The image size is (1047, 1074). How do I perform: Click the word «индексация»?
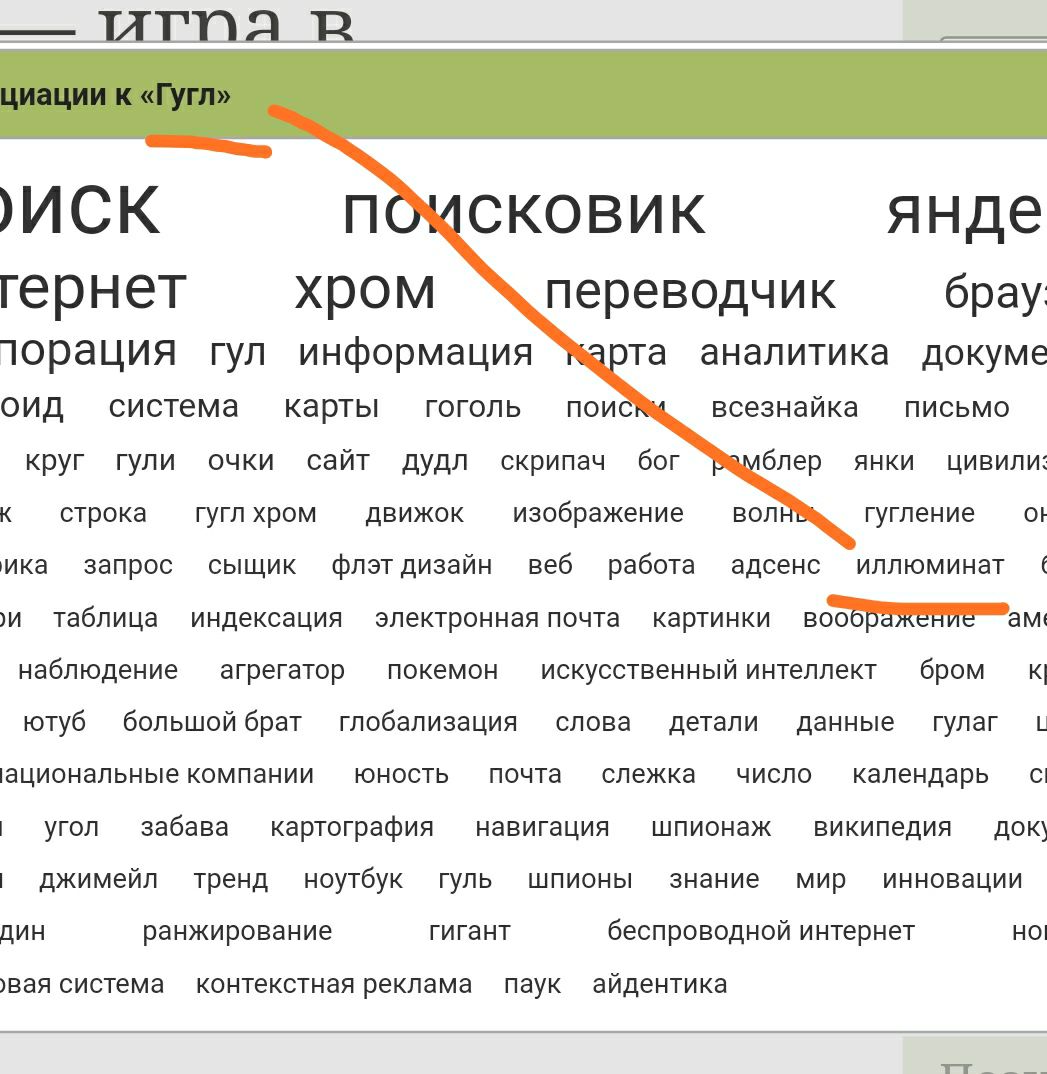pos(267,619)
